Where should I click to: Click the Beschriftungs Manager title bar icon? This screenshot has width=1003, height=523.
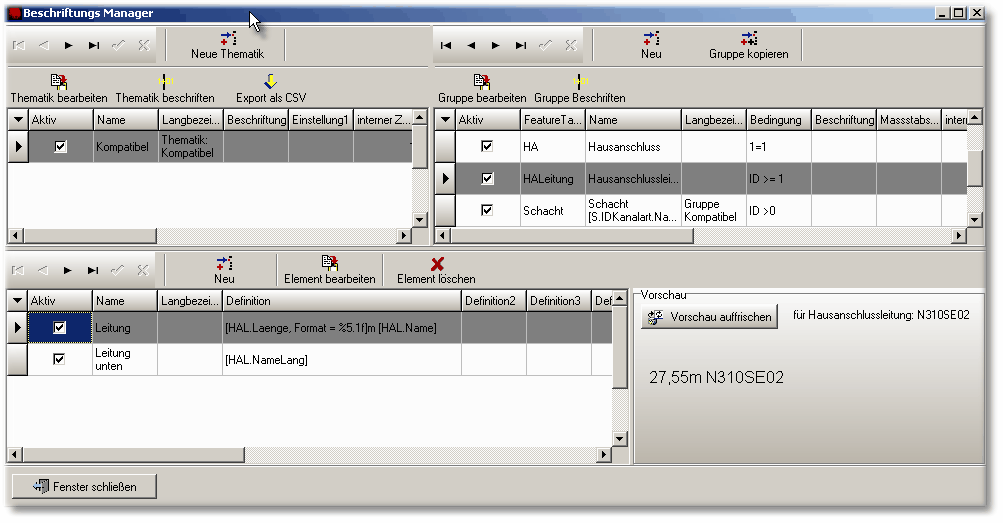point(15,13)
